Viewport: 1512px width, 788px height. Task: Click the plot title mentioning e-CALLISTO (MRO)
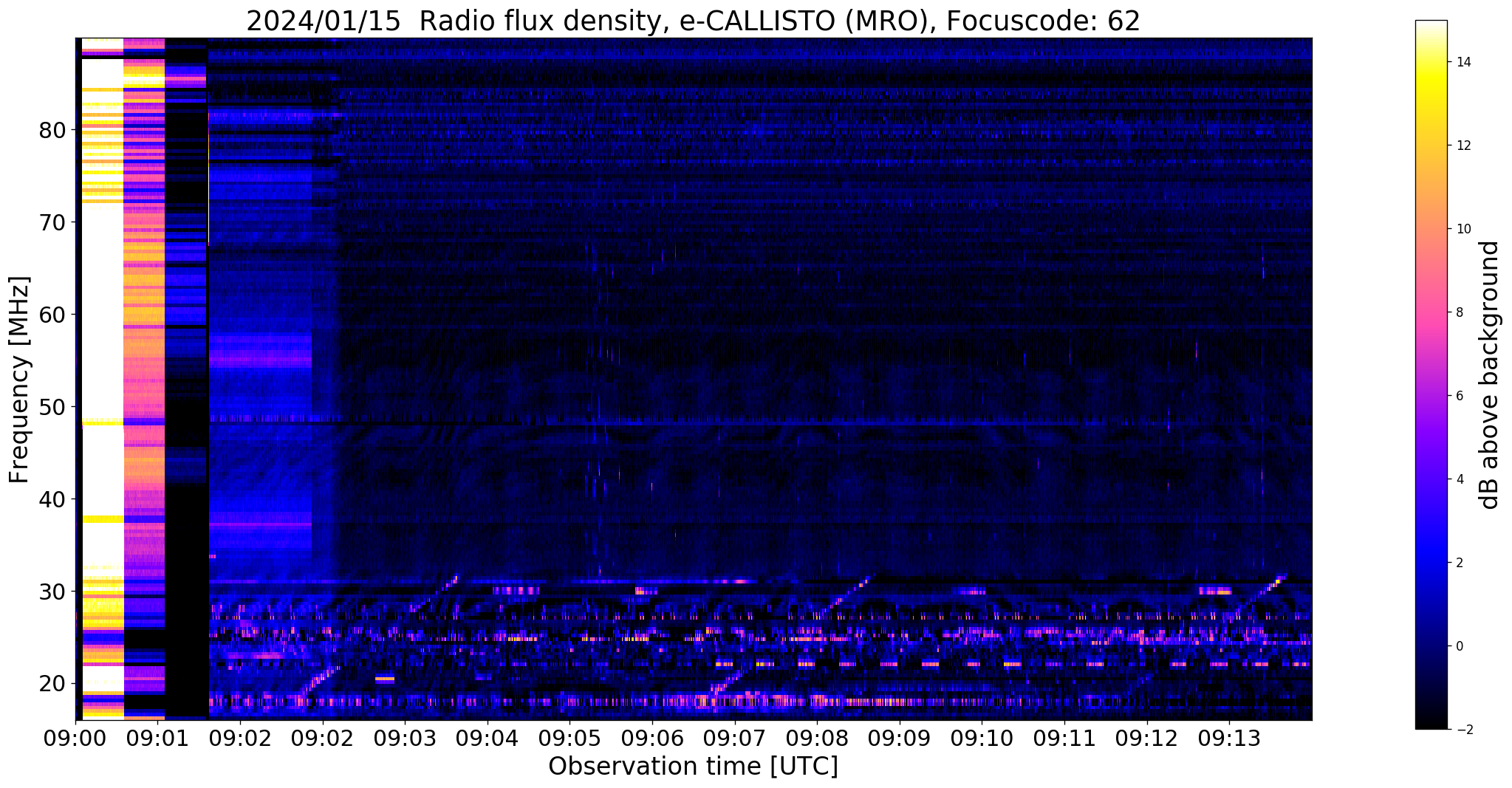tap(693, 21)
